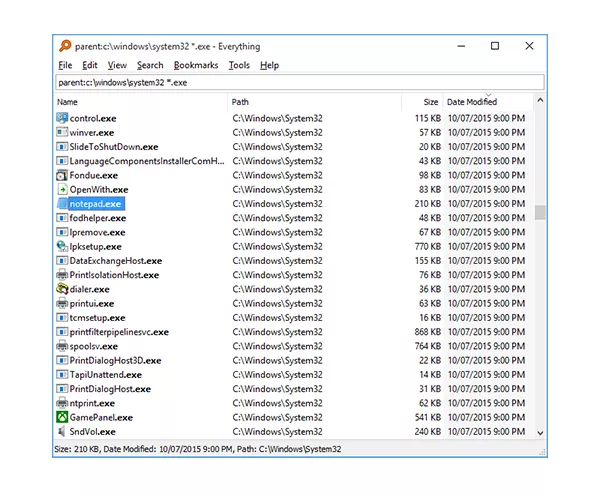Open the Edit menu
The width and height of the screenshot is (600, 494).
(90, 65)
